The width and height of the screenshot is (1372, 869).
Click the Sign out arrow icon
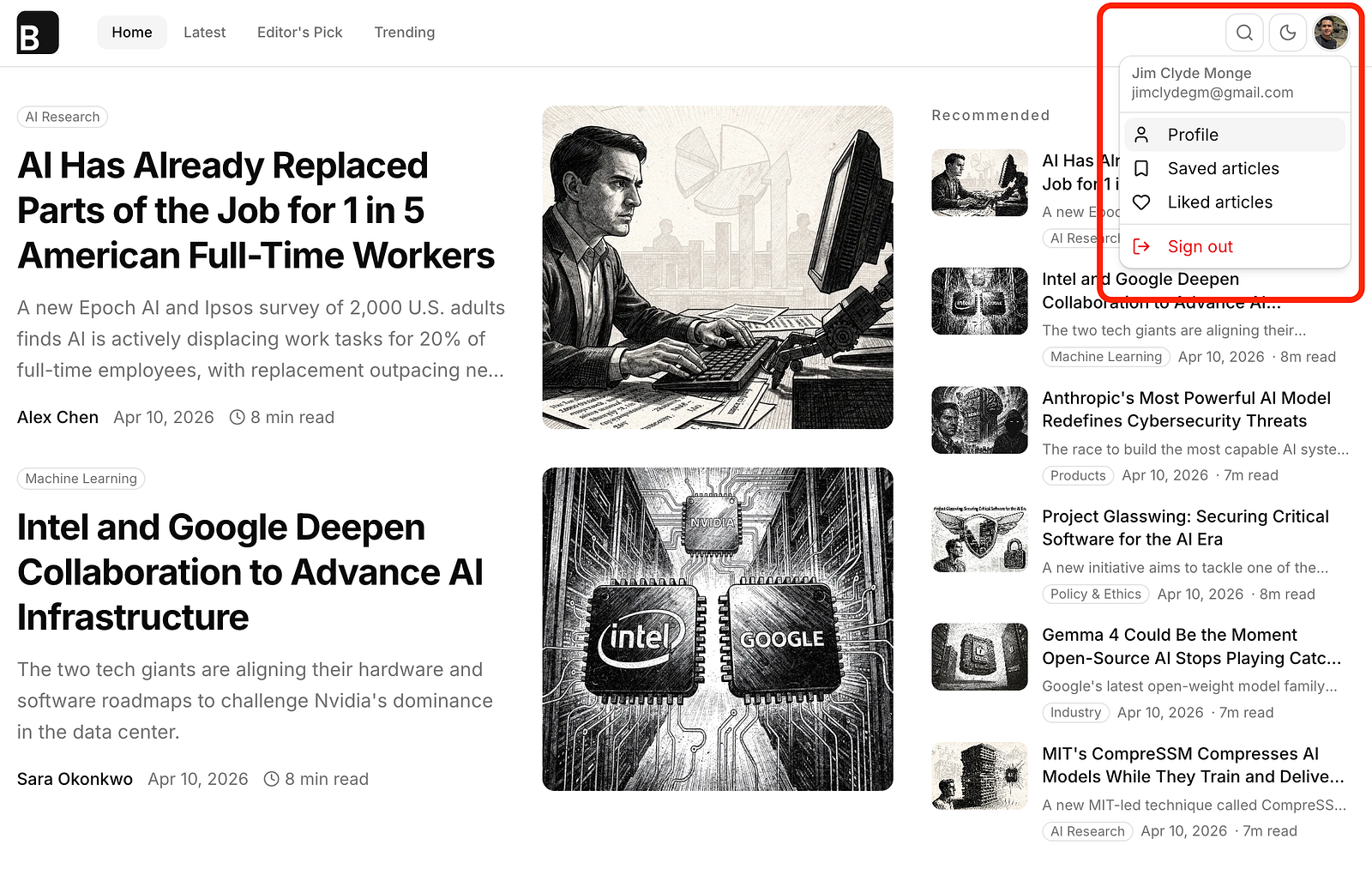tap(1141, 247)
